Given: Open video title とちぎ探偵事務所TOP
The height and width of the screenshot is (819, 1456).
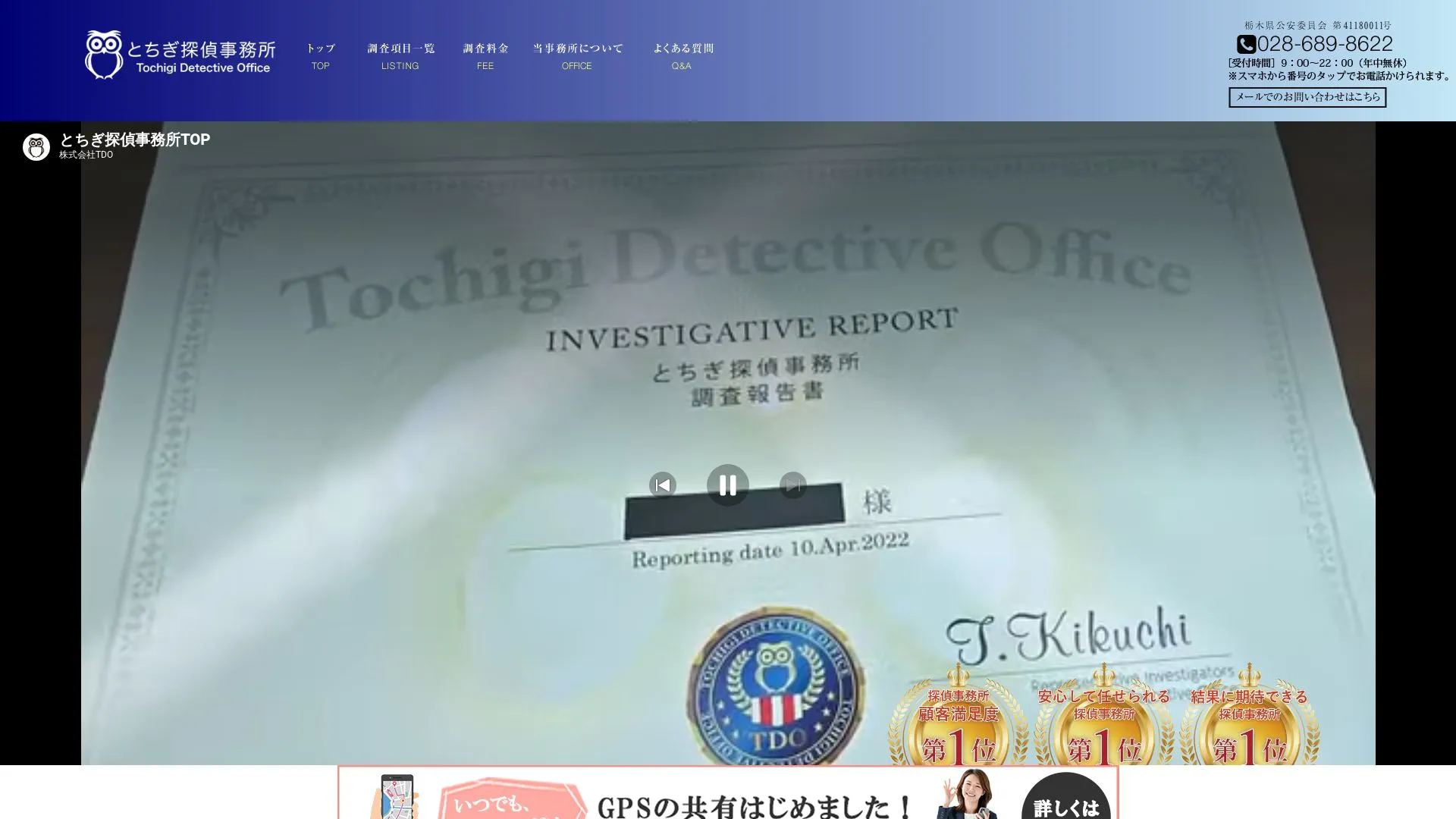Looking at the screenshot, I should pyautogui.click(x=135, y=140).
